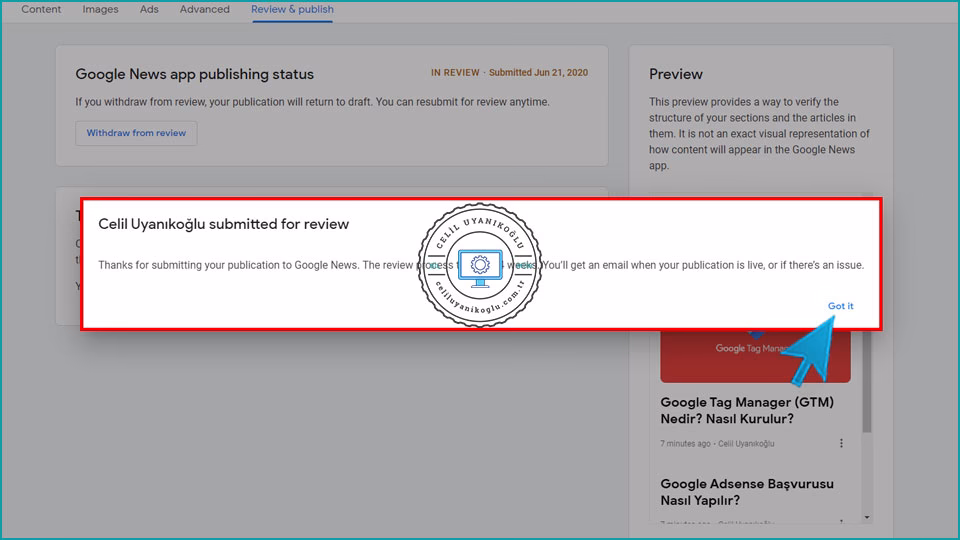Click the Review & publish tab
This screenshot has height=540, width=960.
coord(292,10)
